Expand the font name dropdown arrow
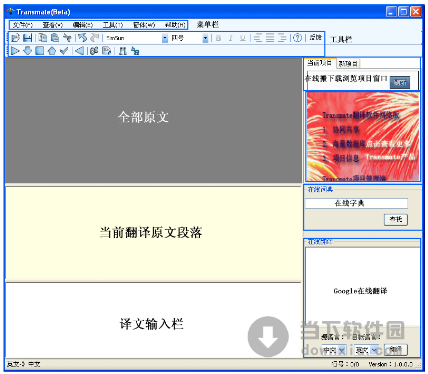Image resolution: width=428 pixels, height=374 pixels. [165, 39]
